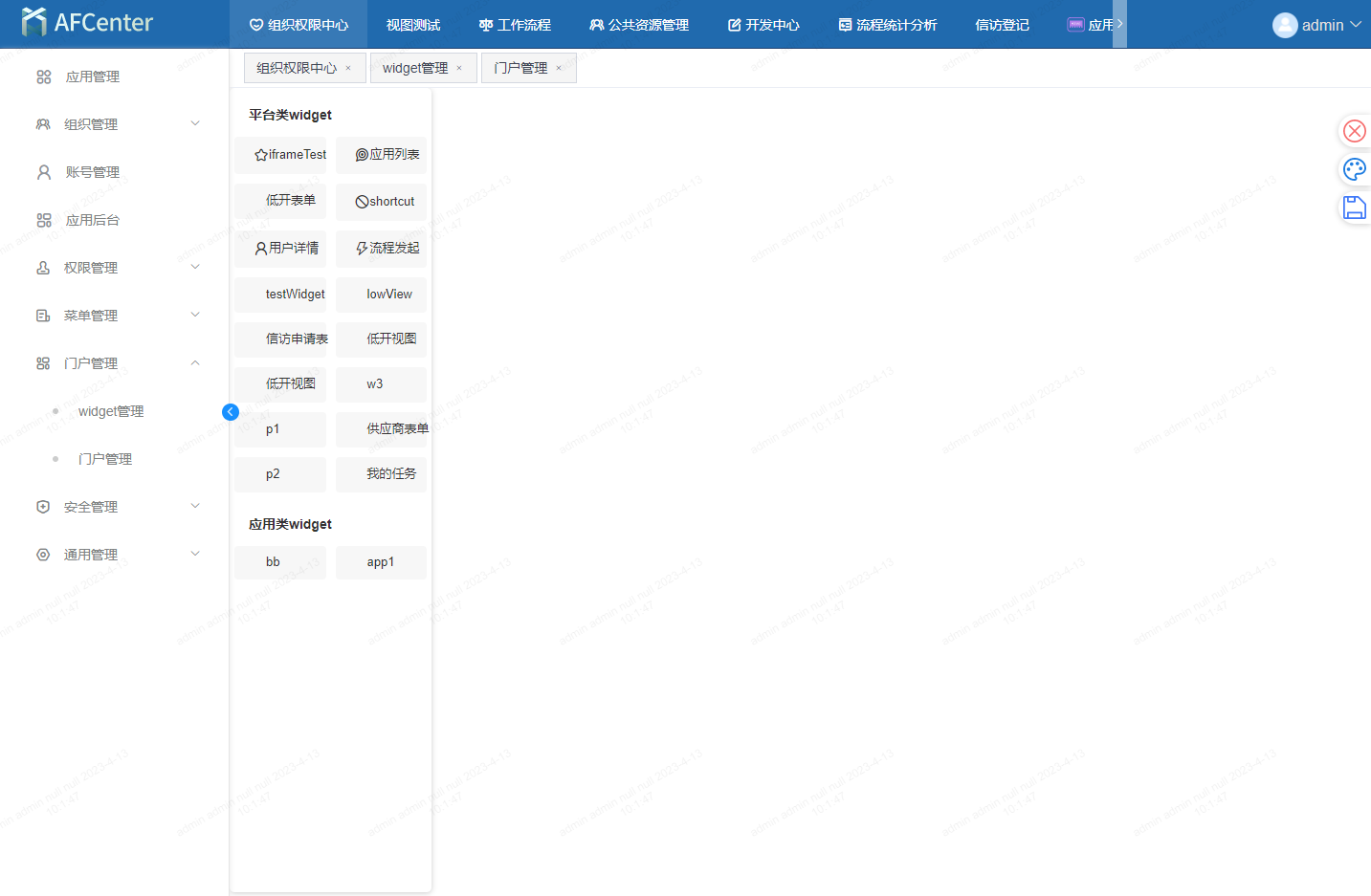Click the admin user avatar

pyautogui.click(x=1284, y=25)
